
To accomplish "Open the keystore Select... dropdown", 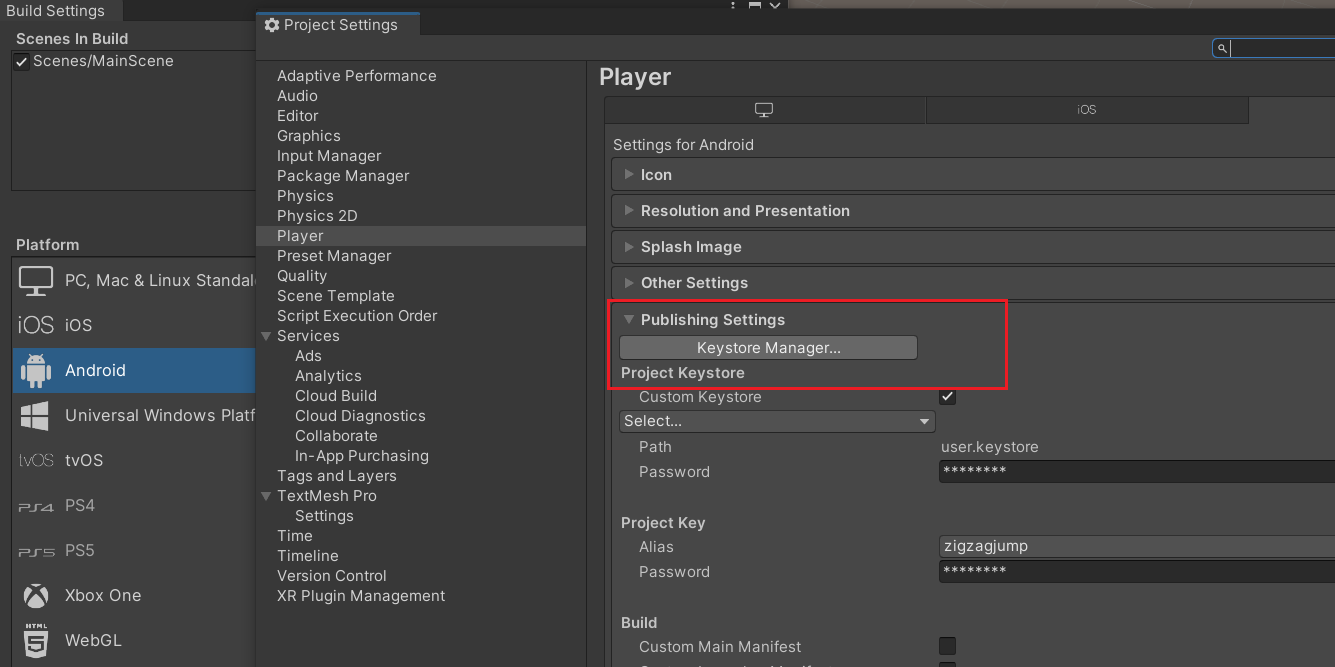I will pyautogui.click(x=777, y=421).
